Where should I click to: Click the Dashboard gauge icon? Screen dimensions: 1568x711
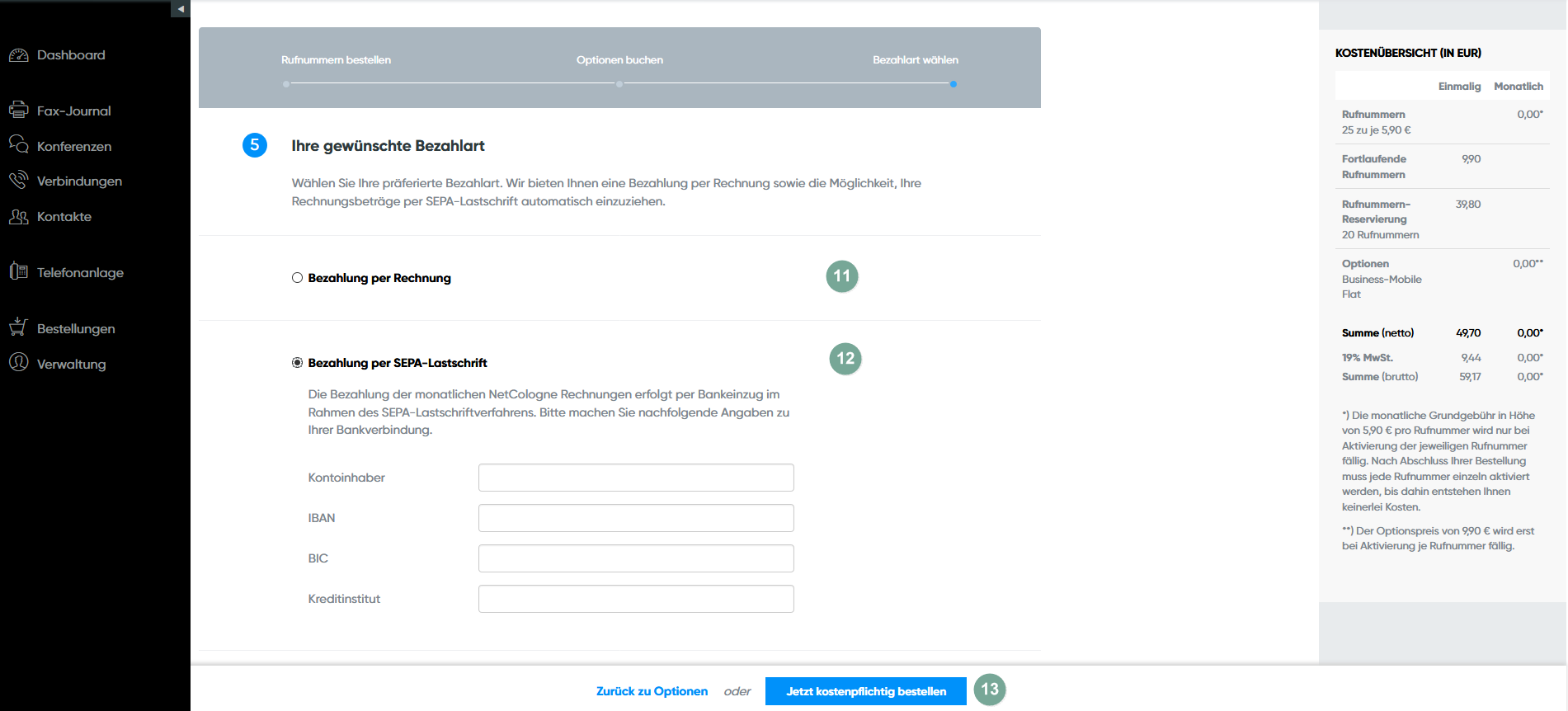[18, 55]
